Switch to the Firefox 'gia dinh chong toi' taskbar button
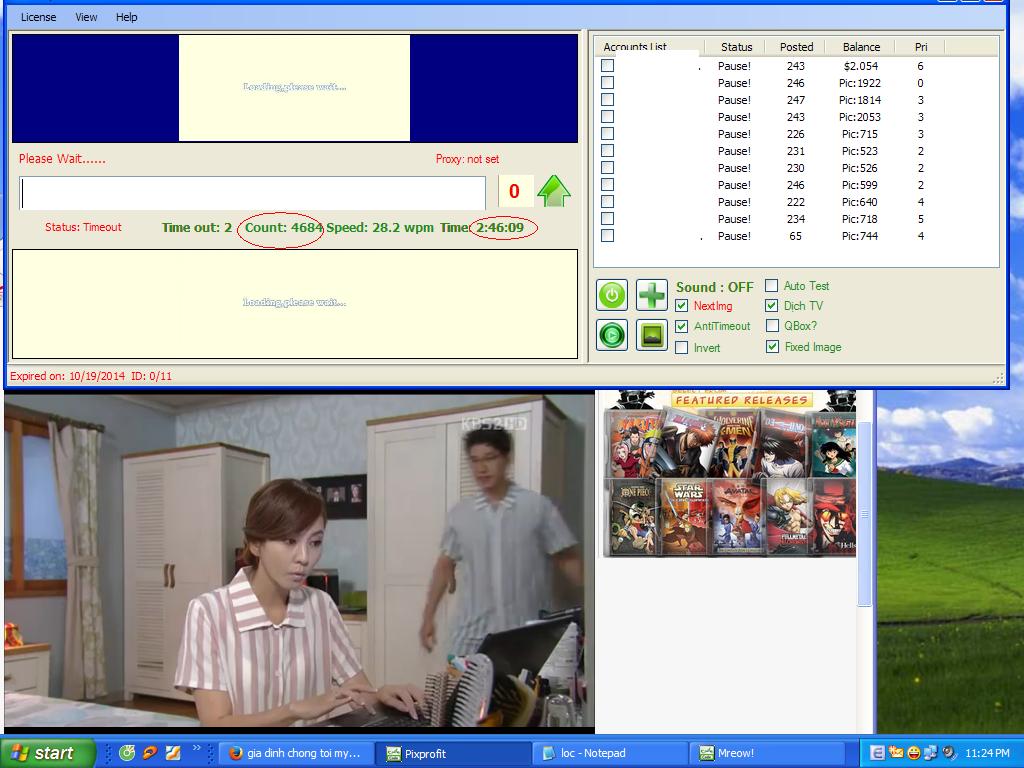 [x=296, y=753]
